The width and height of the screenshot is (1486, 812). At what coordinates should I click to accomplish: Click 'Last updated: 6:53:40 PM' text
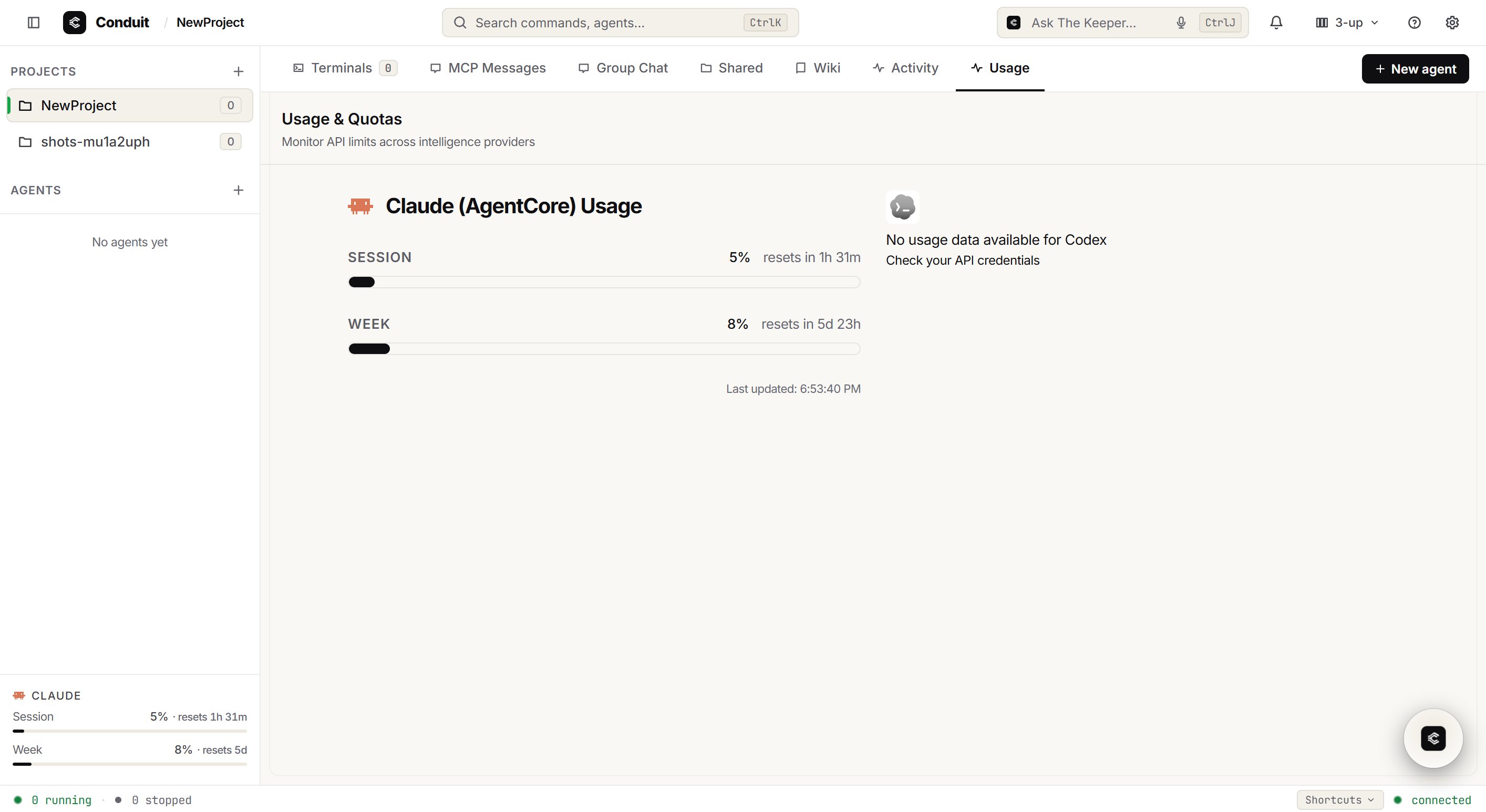(x=793, y=389)
